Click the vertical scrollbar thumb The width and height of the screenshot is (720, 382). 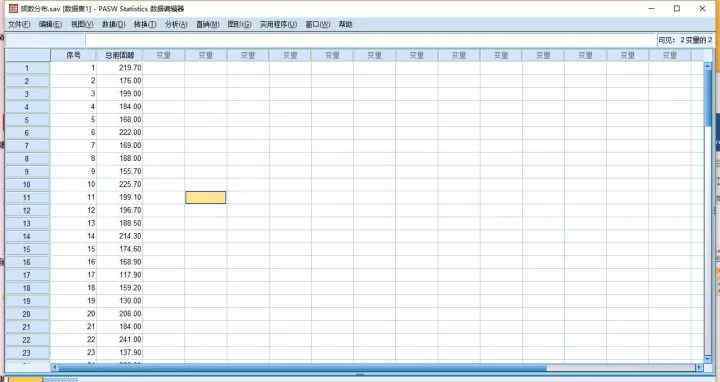[x=708, y=97]
